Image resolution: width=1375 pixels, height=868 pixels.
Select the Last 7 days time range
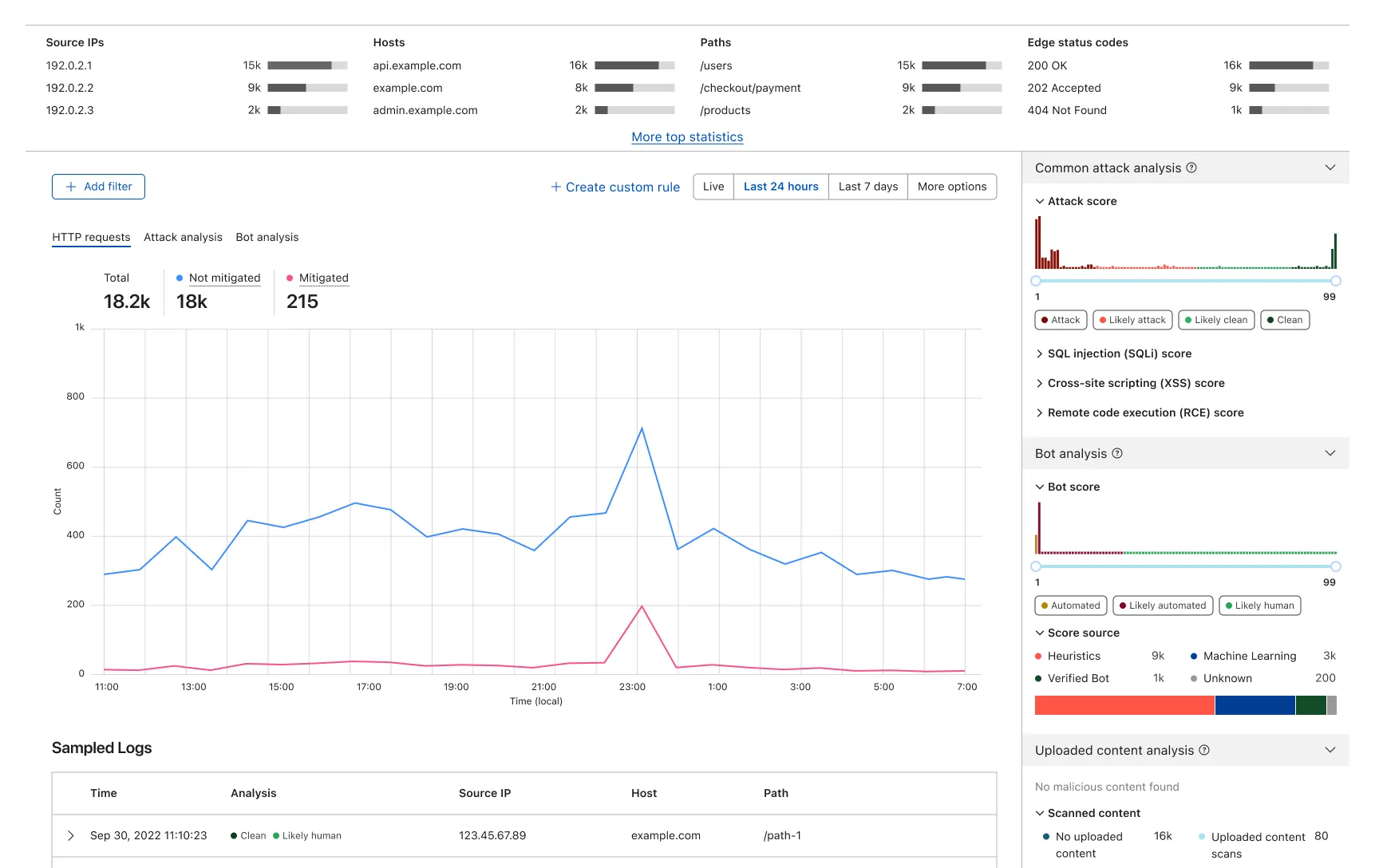click(867, 187)
